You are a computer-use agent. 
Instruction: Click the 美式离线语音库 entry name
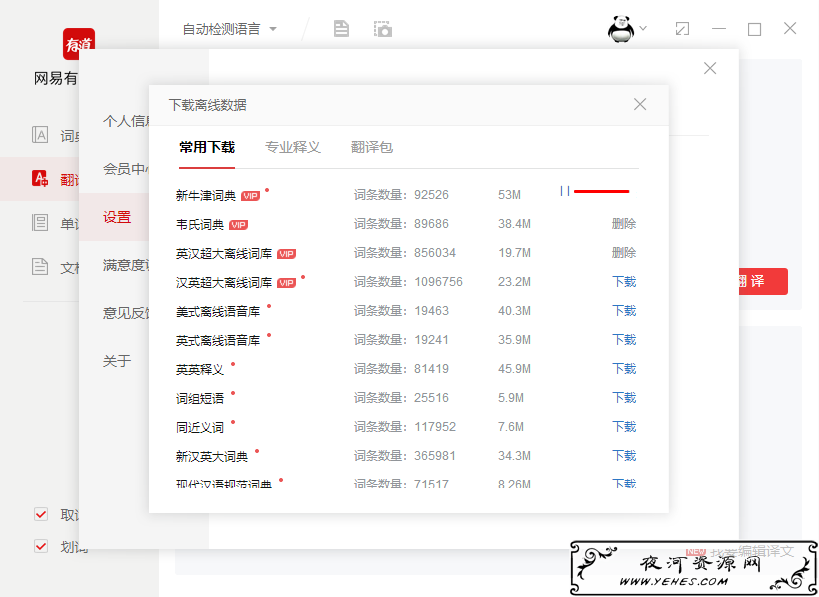click(218, 312)
